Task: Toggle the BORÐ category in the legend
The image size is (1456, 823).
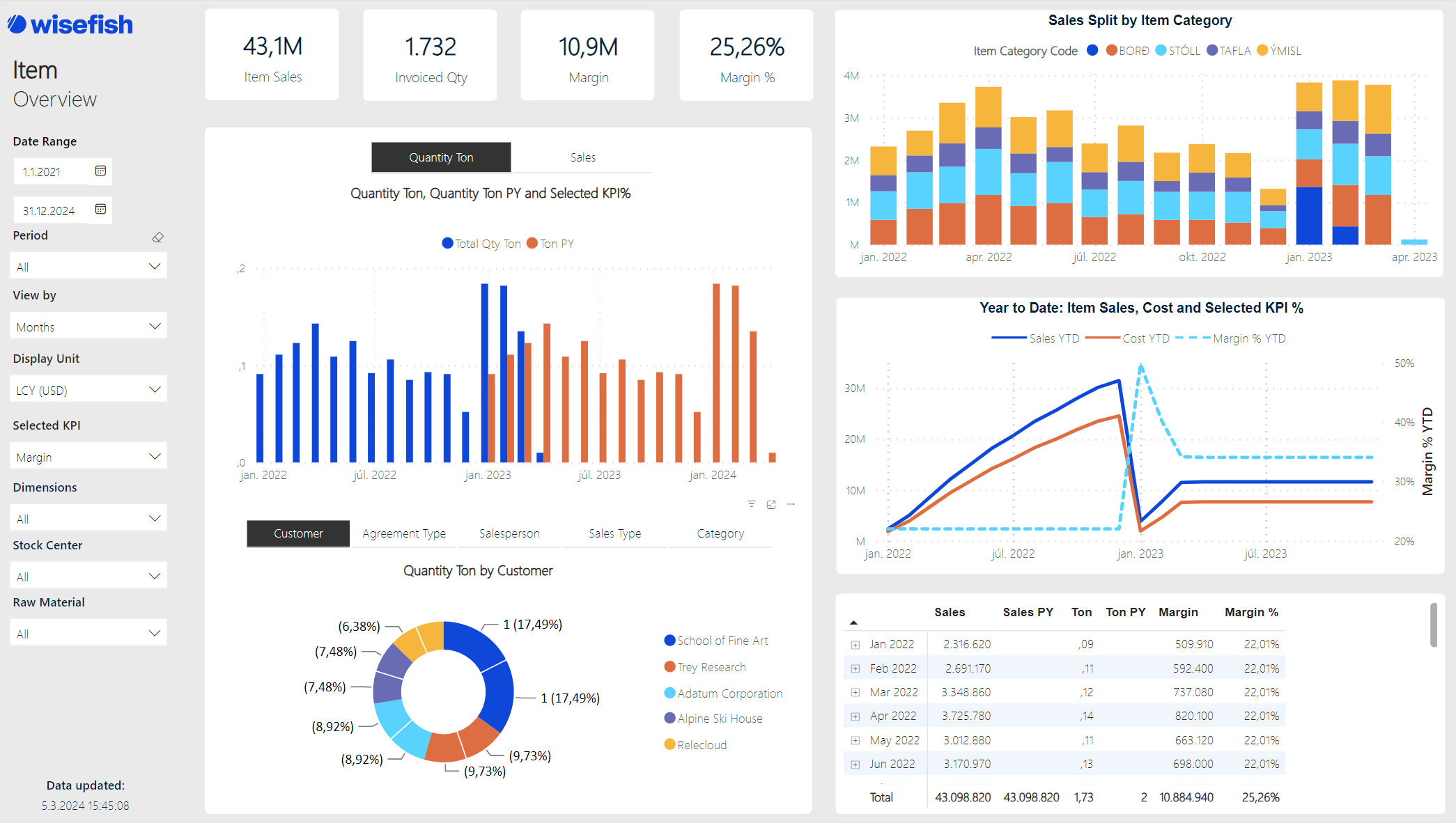Action: 1129,50
